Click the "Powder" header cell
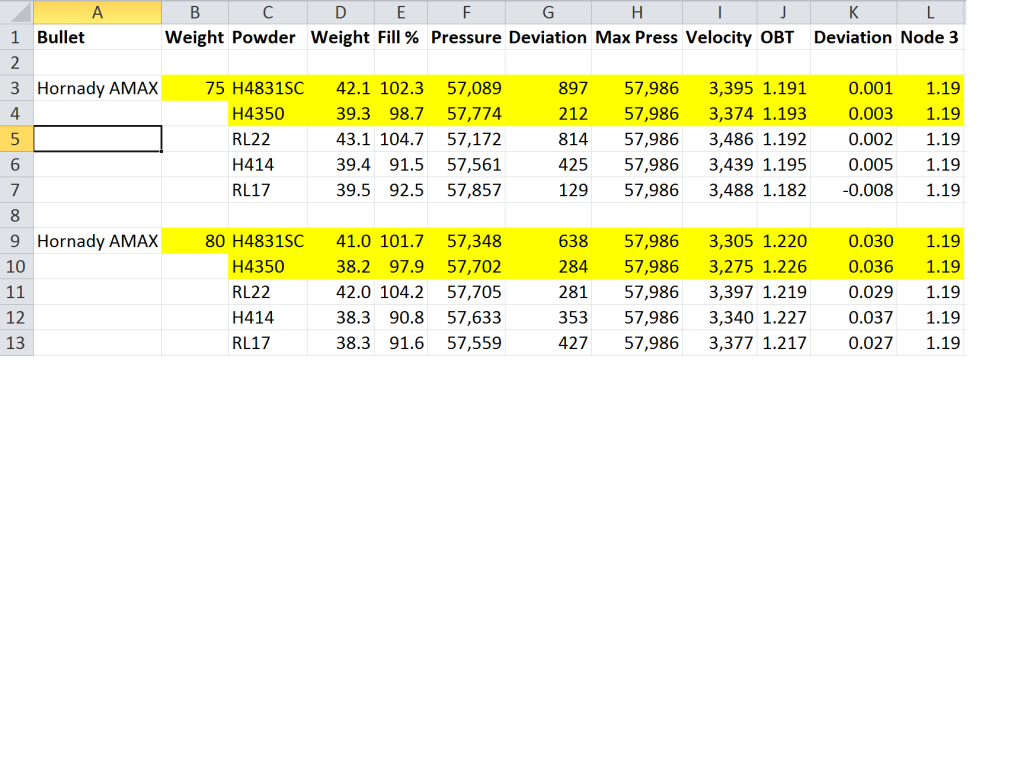The image size is (1024, 768). [268, 37]
